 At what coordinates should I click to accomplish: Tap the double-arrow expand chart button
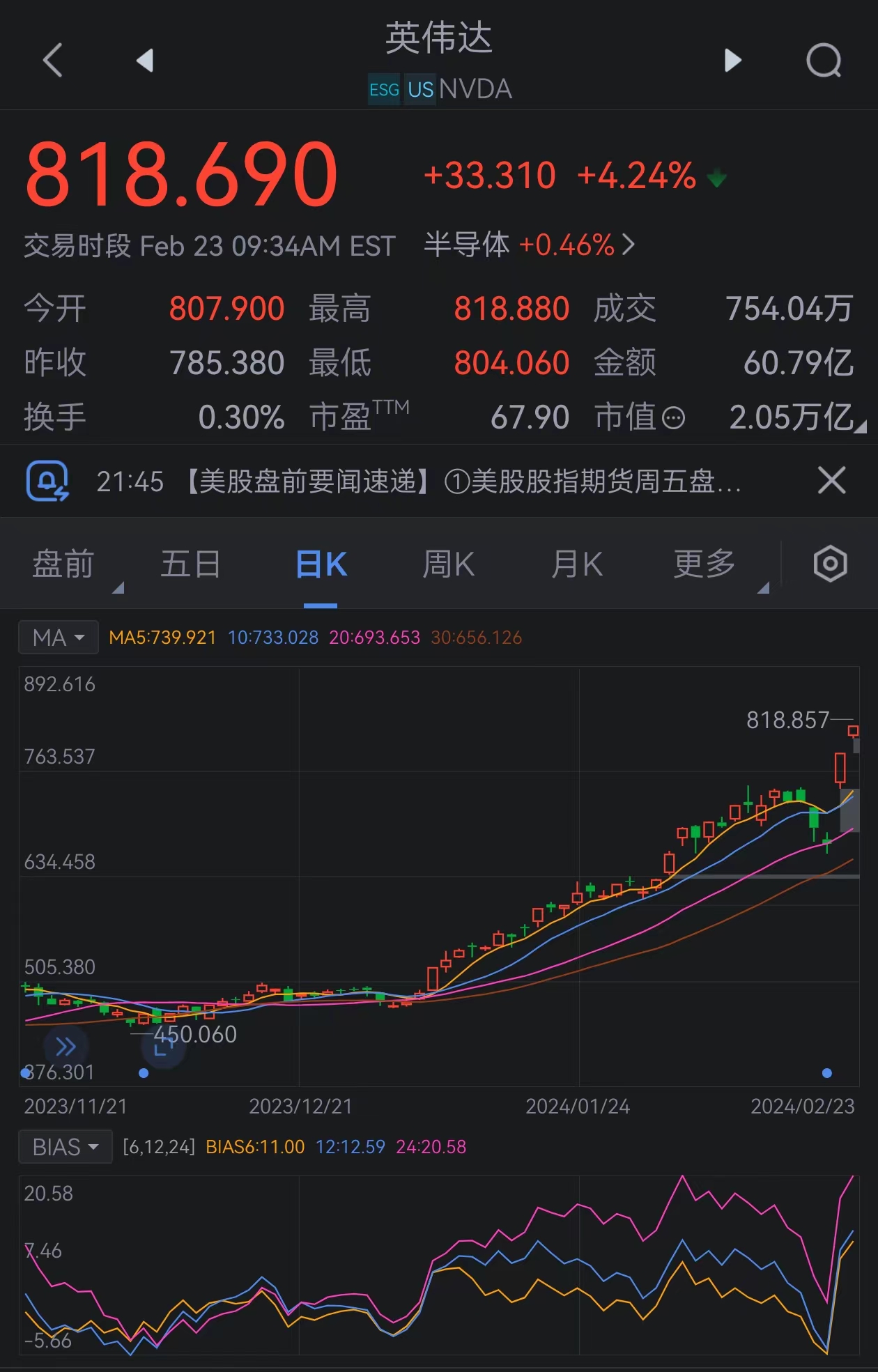[66, 1047]
